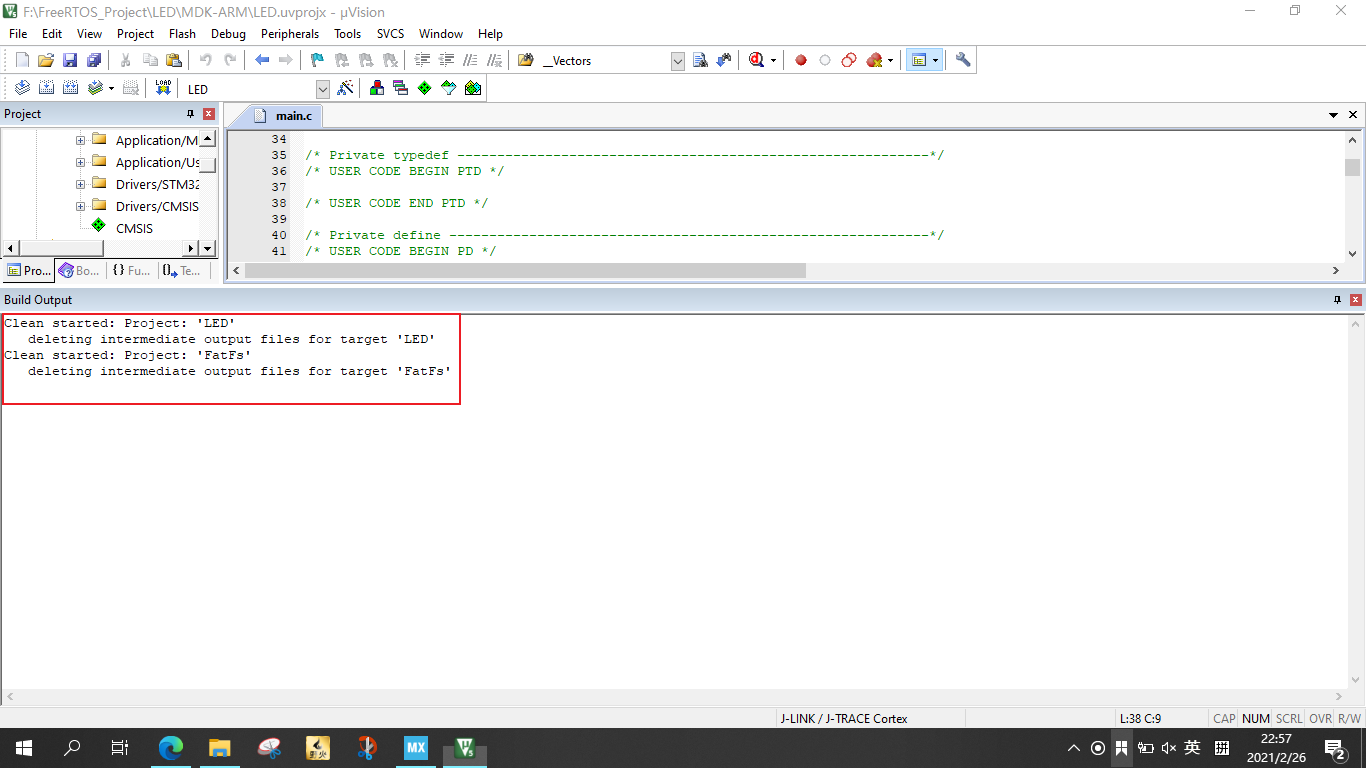Screen dimensions: 1366x768
Task: Close the Project panel
Action: pyautogui.click(x=209, y=114)
